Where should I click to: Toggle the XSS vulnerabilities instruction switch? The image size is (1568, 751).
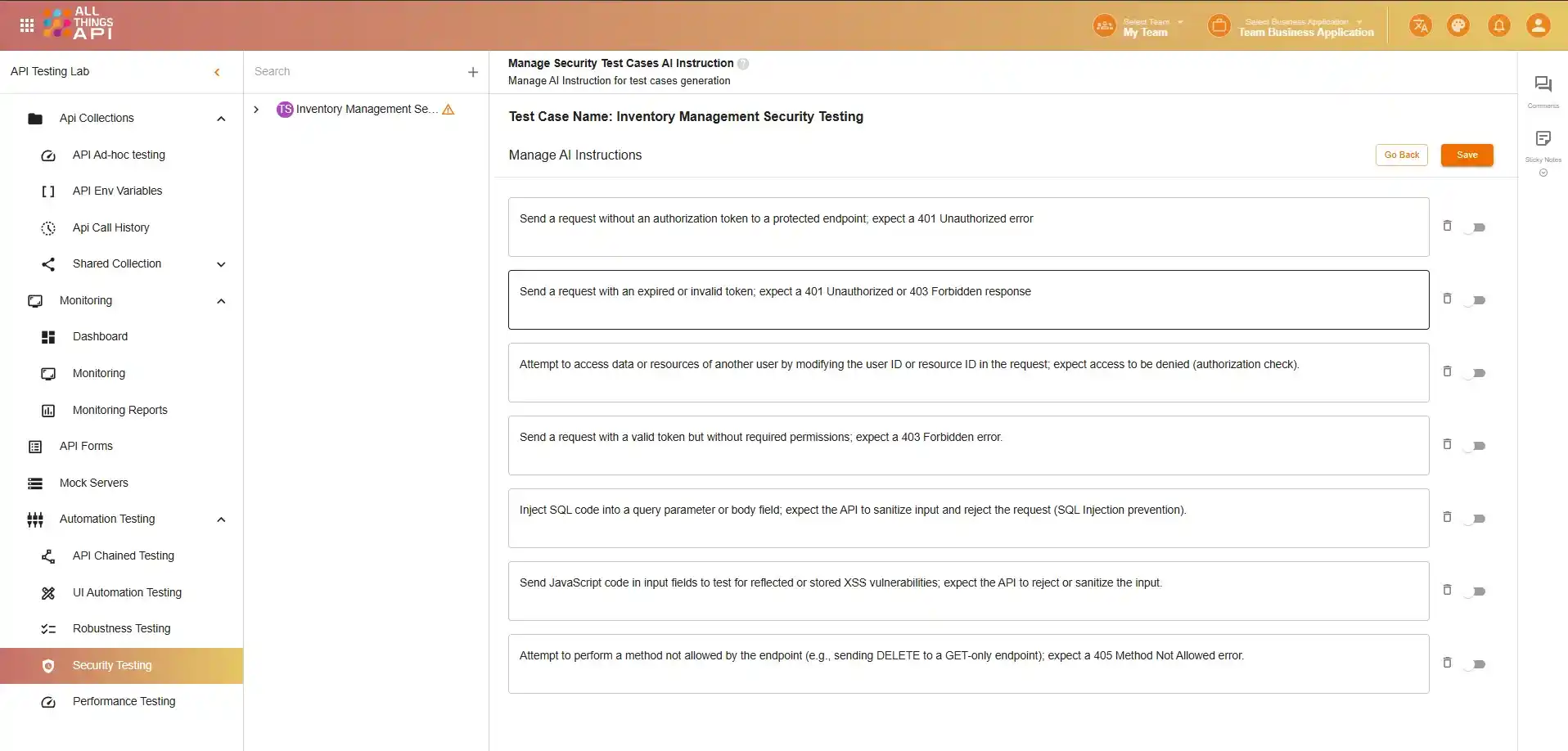[x=1476, y=591]
